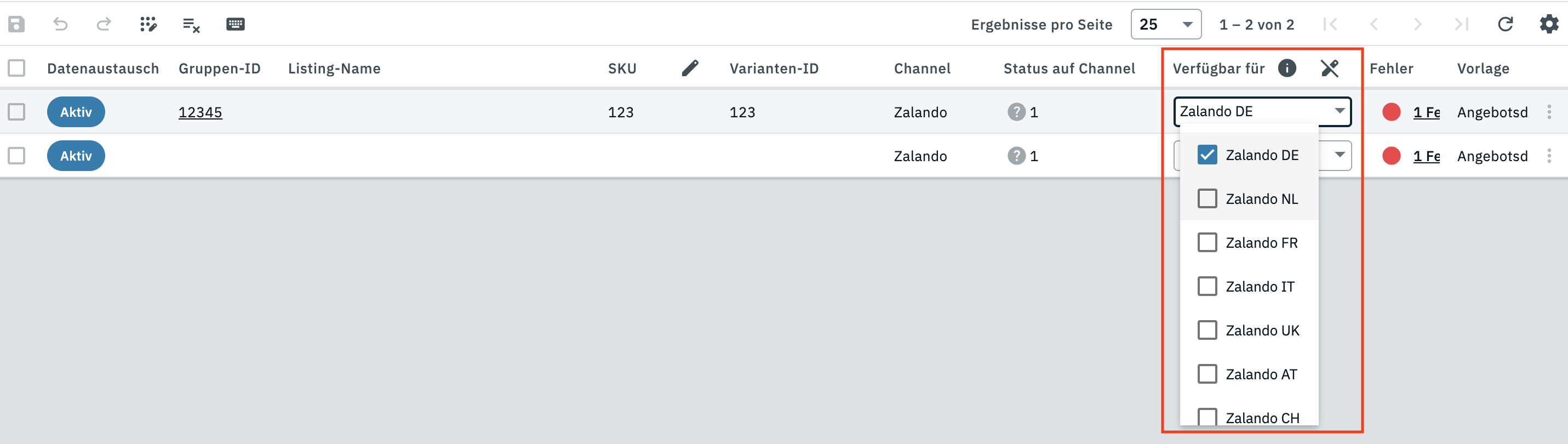The height and width of the screenshot is (444, 1568).
Task: Check the Zalando NL option
Action: click(x=1207, y=198)
